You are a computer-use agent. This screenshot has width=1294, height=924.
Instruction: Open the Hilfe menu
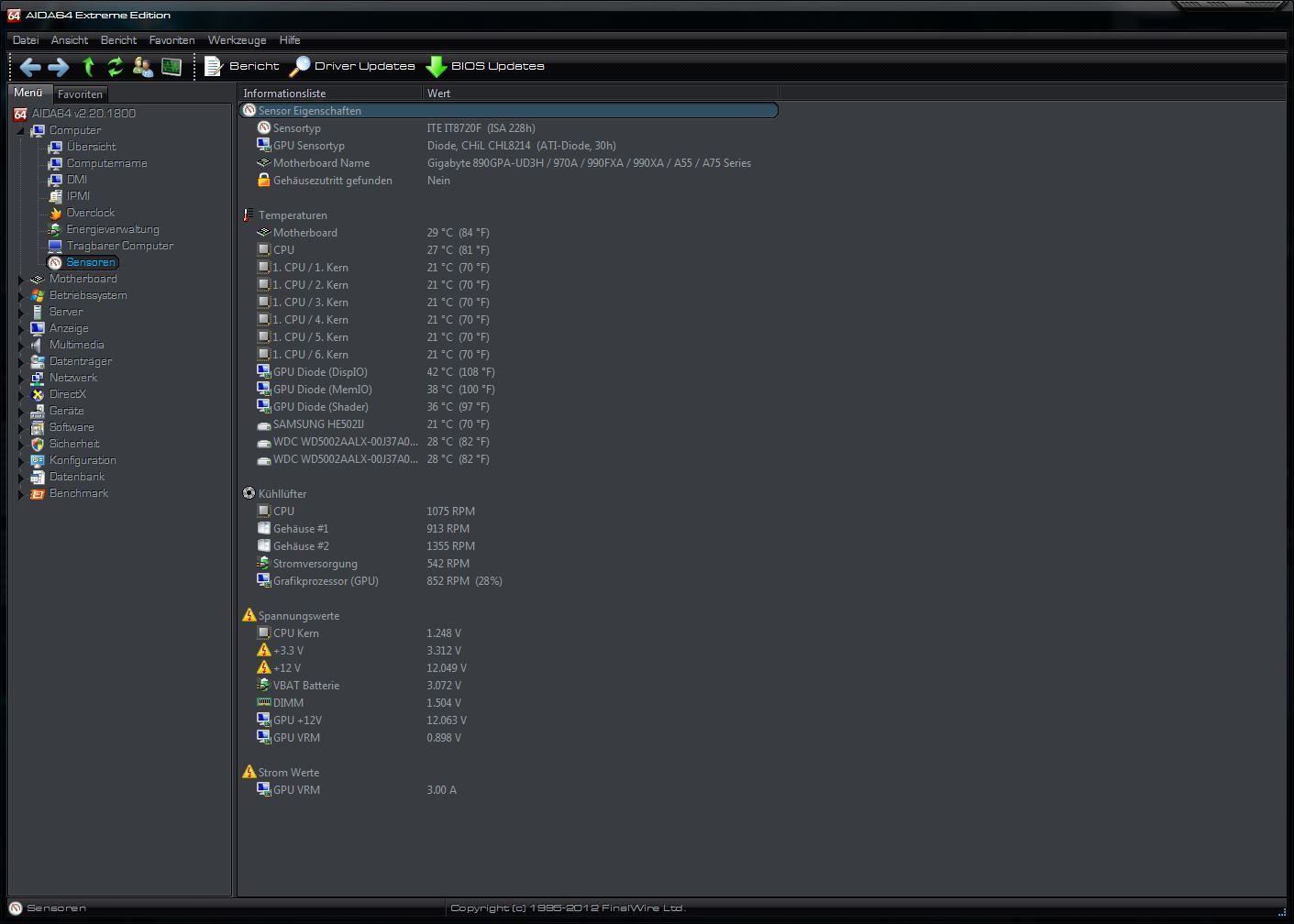(x=290, y=40)
